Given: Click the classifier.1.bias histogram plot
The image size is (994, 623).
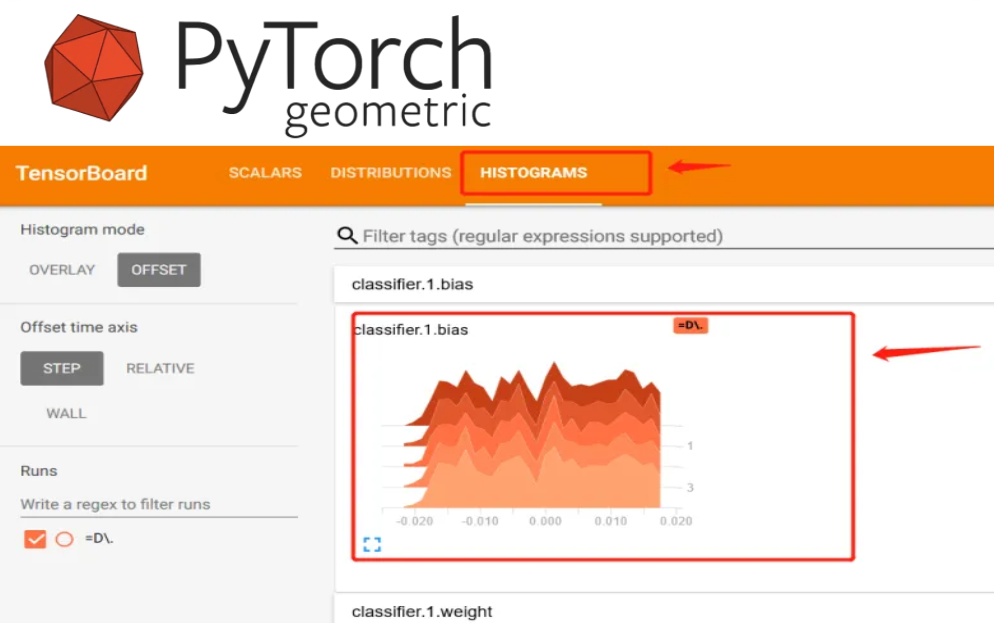Looking at the screenshot, I should 532,437.
